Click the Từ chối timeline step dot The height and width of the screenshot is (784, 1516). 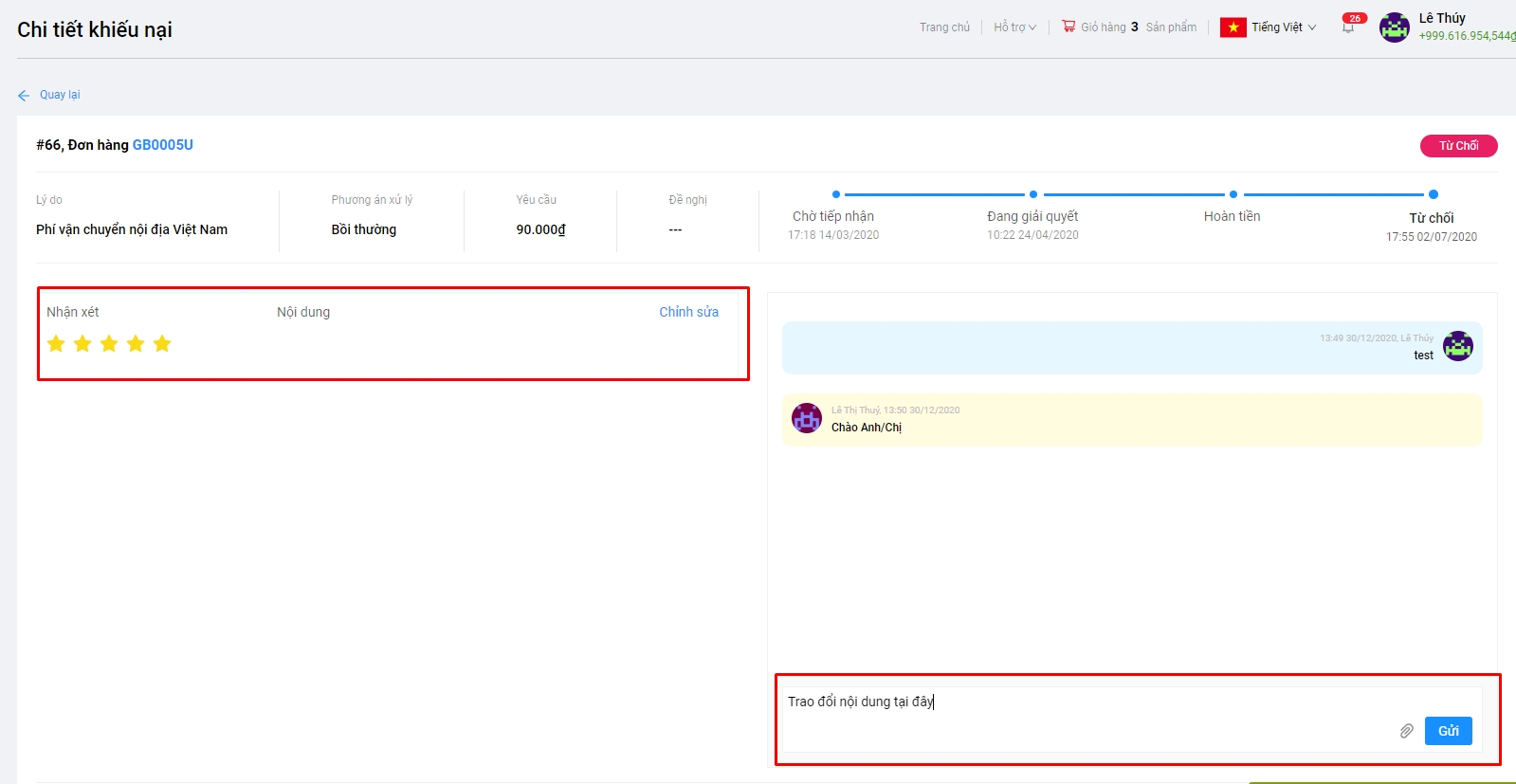(x=1433, y=194)
